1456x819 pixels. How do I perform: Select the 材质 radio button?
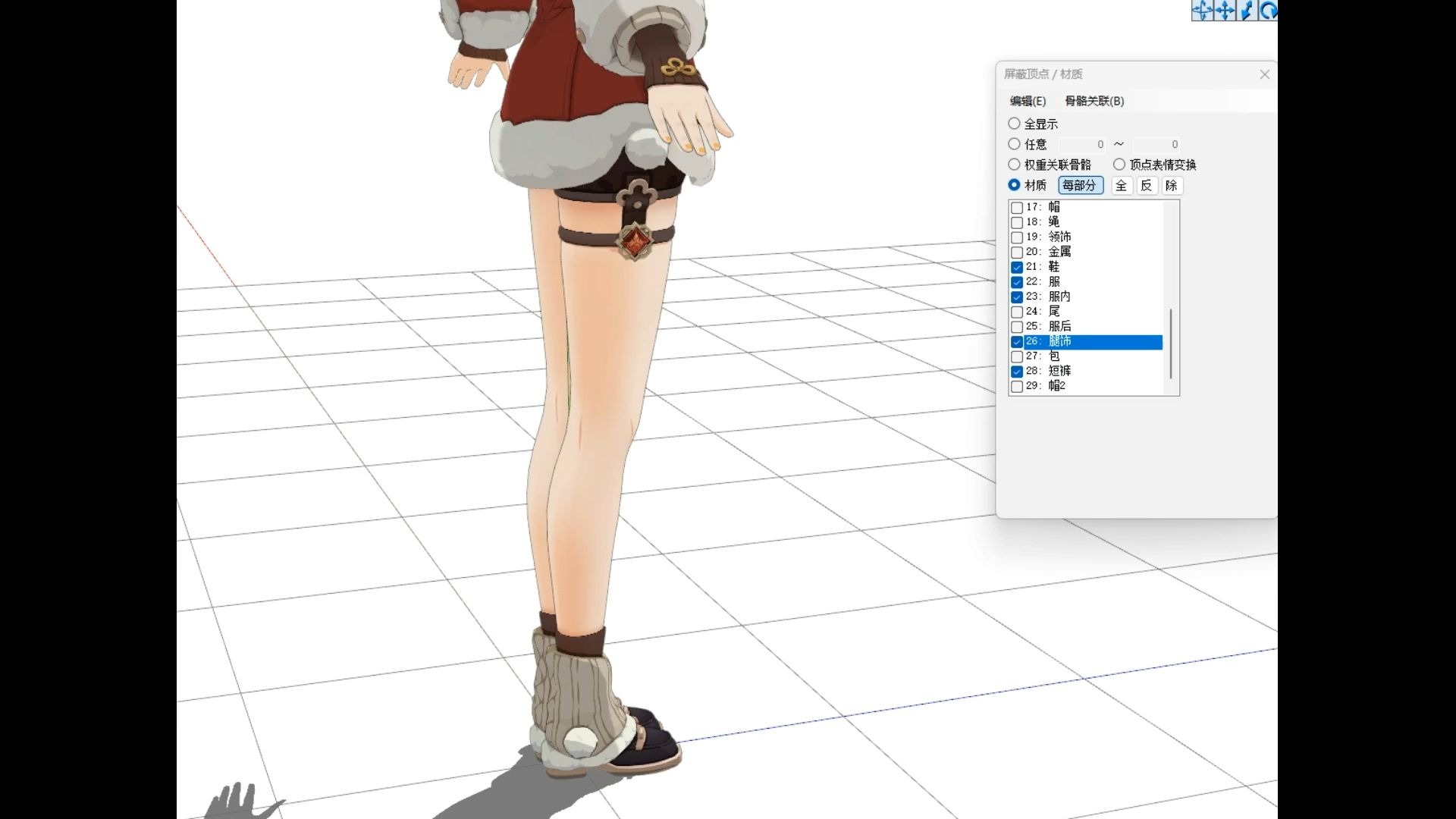(1014, 185)
